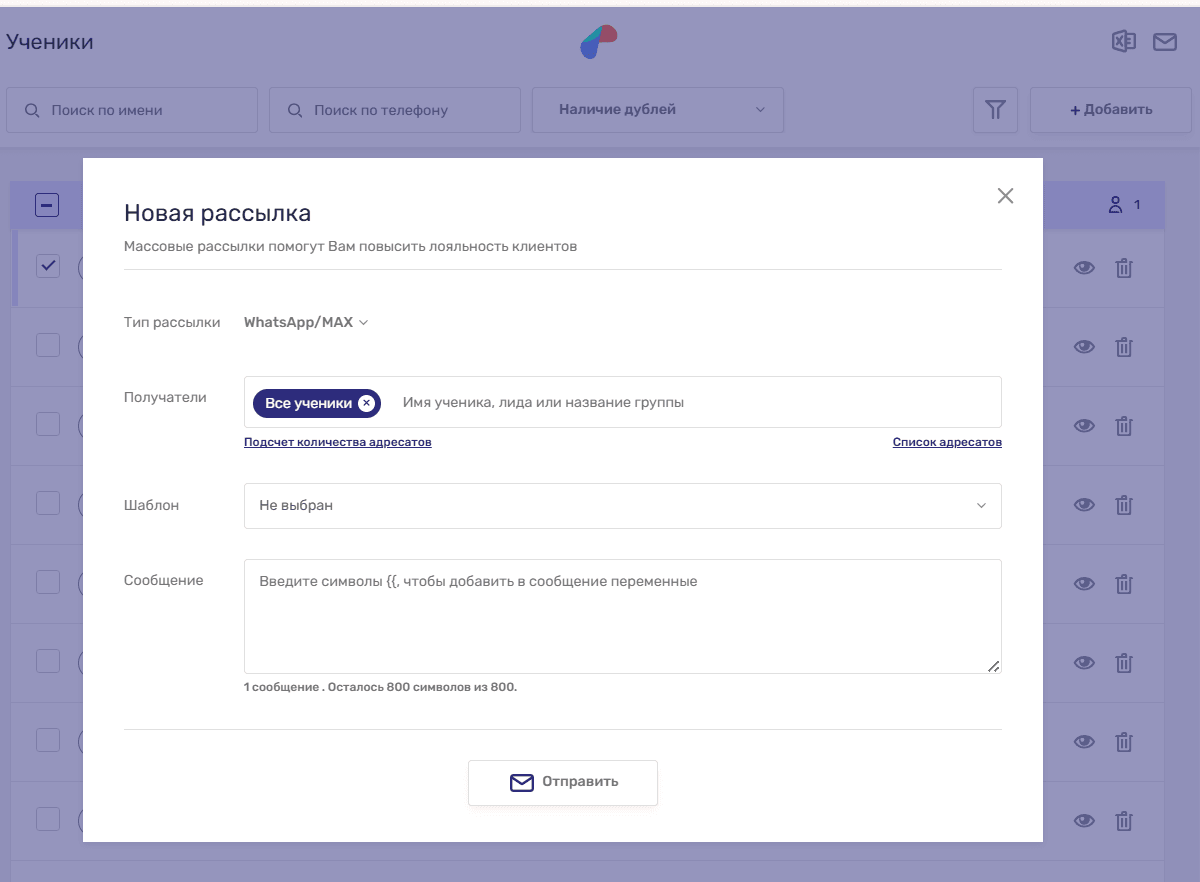Open the "Тип рассылки" WhatsApp/MAX dropdown

tap(306, 323)
